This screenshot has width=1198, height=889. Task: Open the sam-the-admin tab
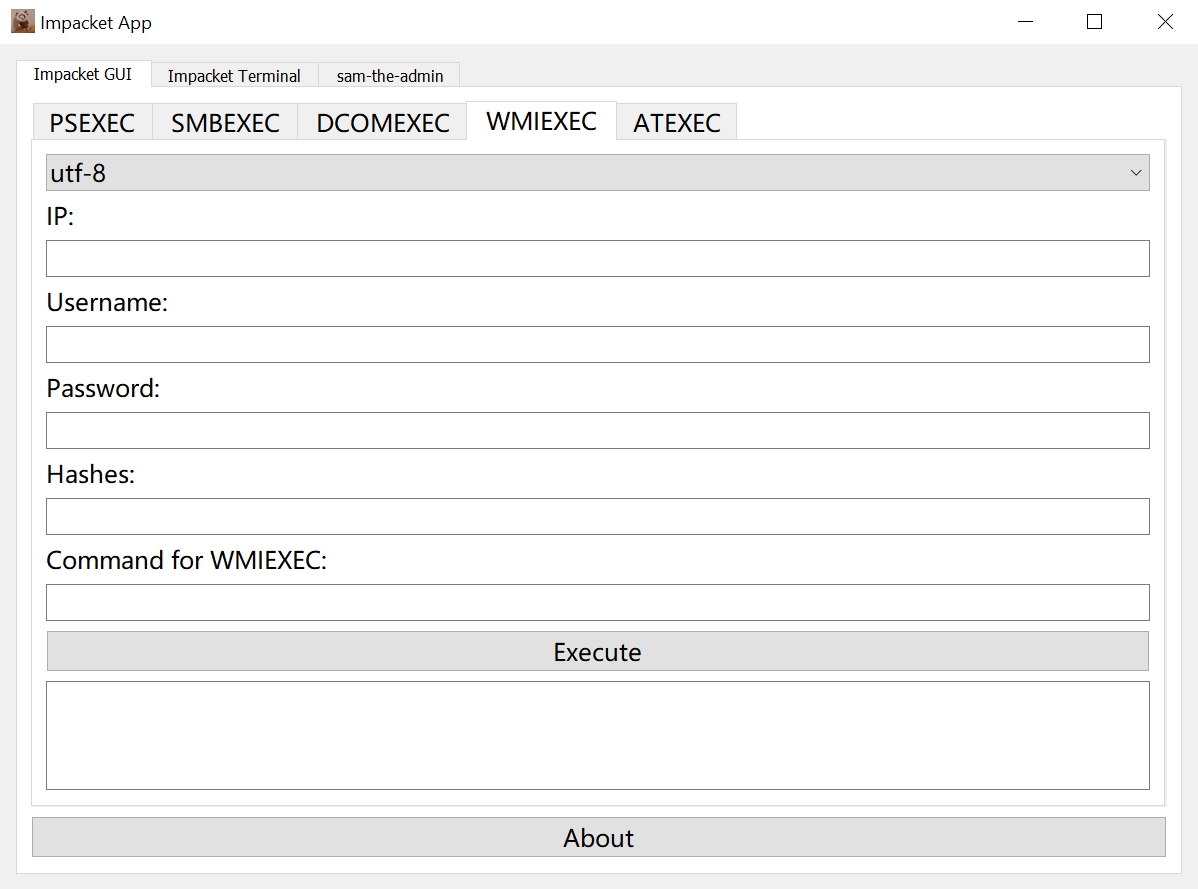tap(390, 76)
